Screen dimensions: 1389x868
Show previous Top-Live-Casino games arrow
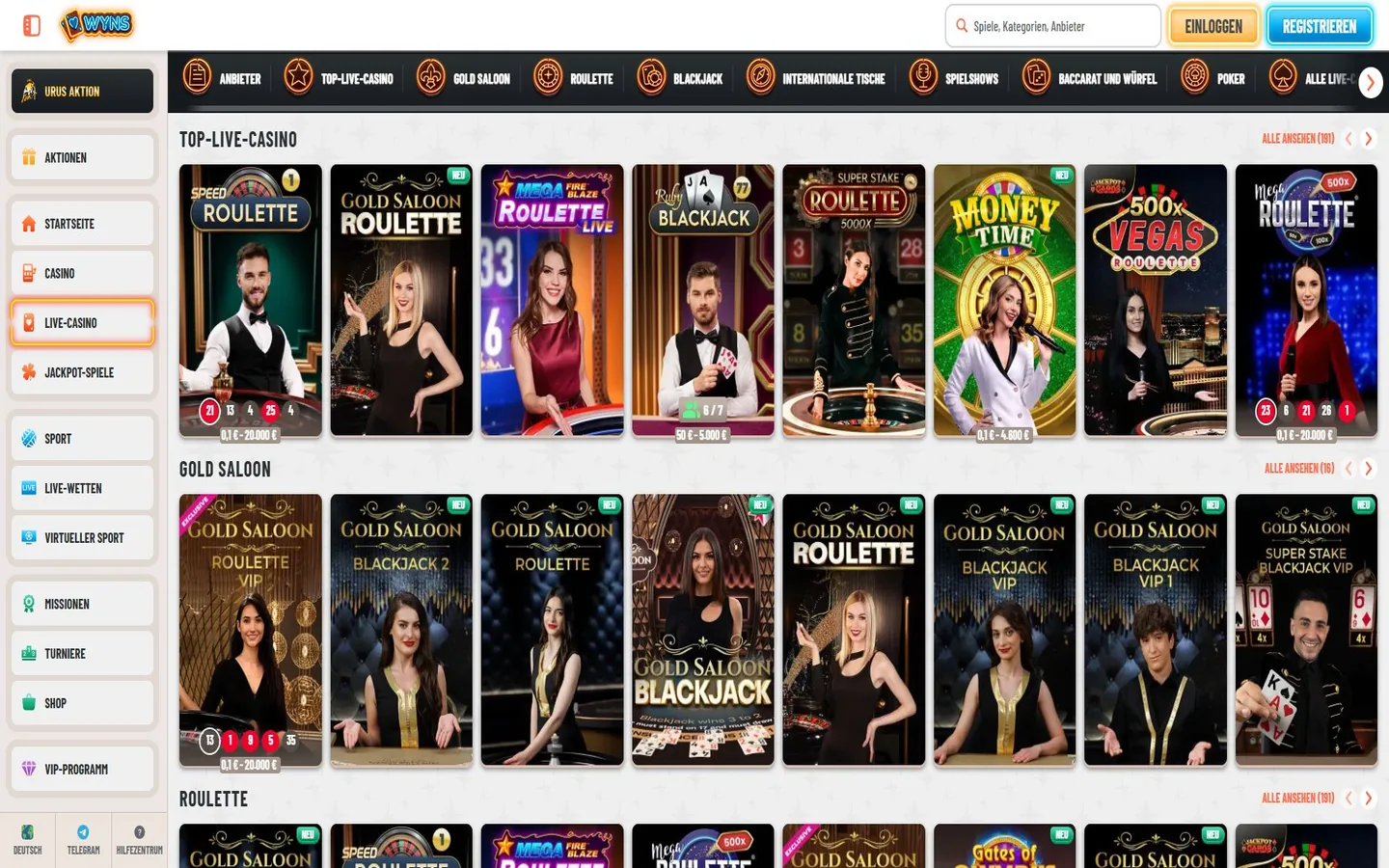[1348, 139]
